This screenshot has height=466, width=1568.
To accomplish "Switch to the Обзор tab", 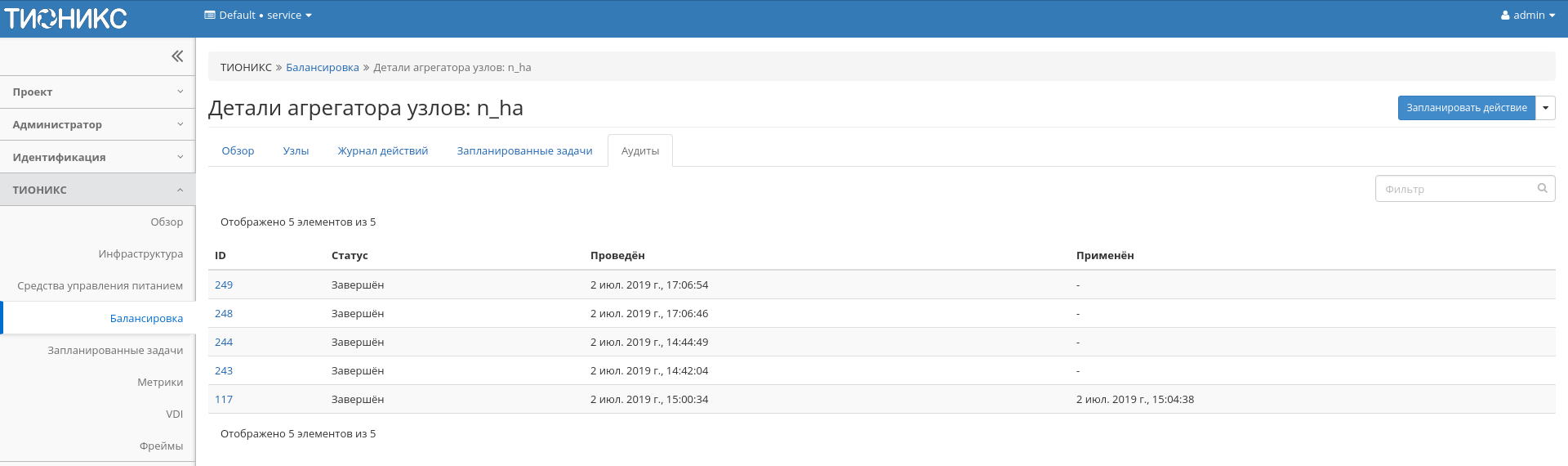I will tap(238, 151).
